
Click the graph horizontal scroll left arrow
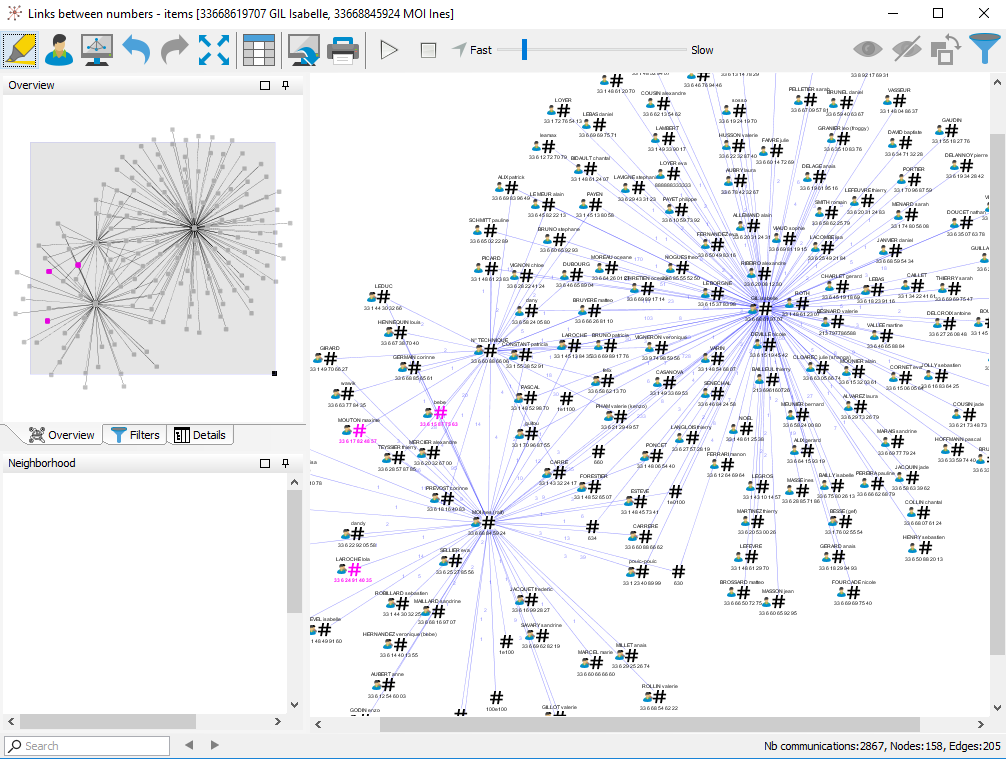[318, 724]
